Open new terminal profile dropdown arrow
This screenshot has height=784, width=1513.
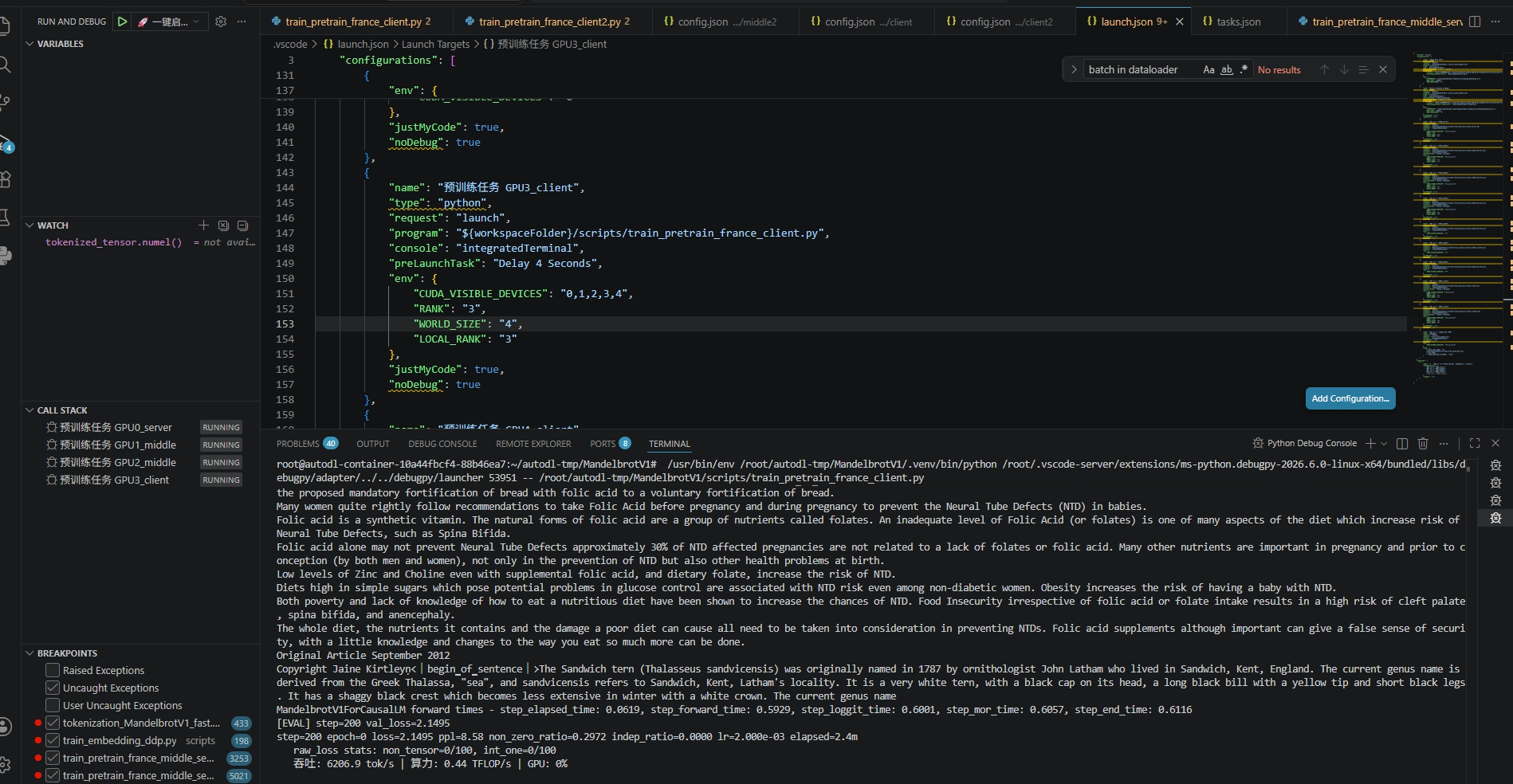point(1384,443)
